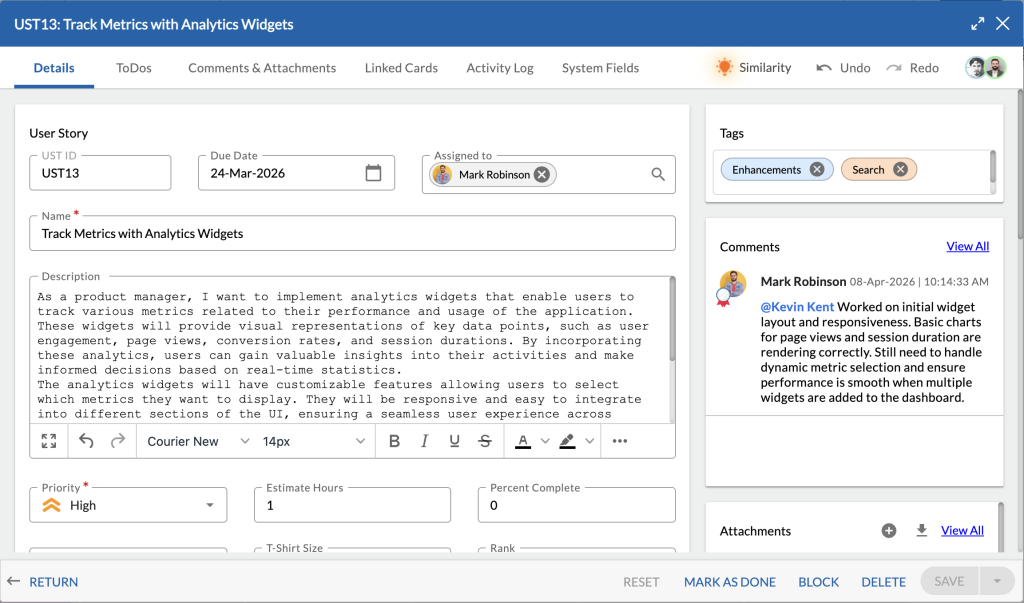Toggle italic formatting in description

pyautogui.click(x=424, y=441)
